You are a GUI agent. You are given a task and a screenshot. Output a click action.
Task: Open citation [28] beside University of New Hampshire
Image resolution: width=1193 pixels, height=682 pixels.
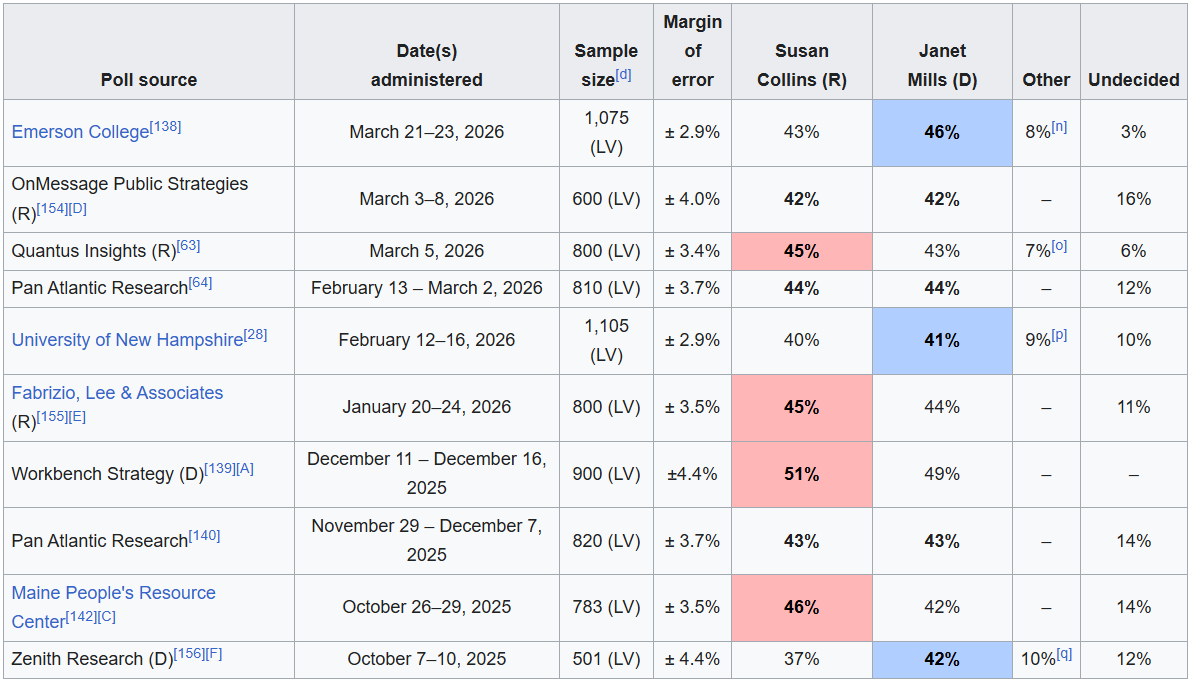[255, 335]
